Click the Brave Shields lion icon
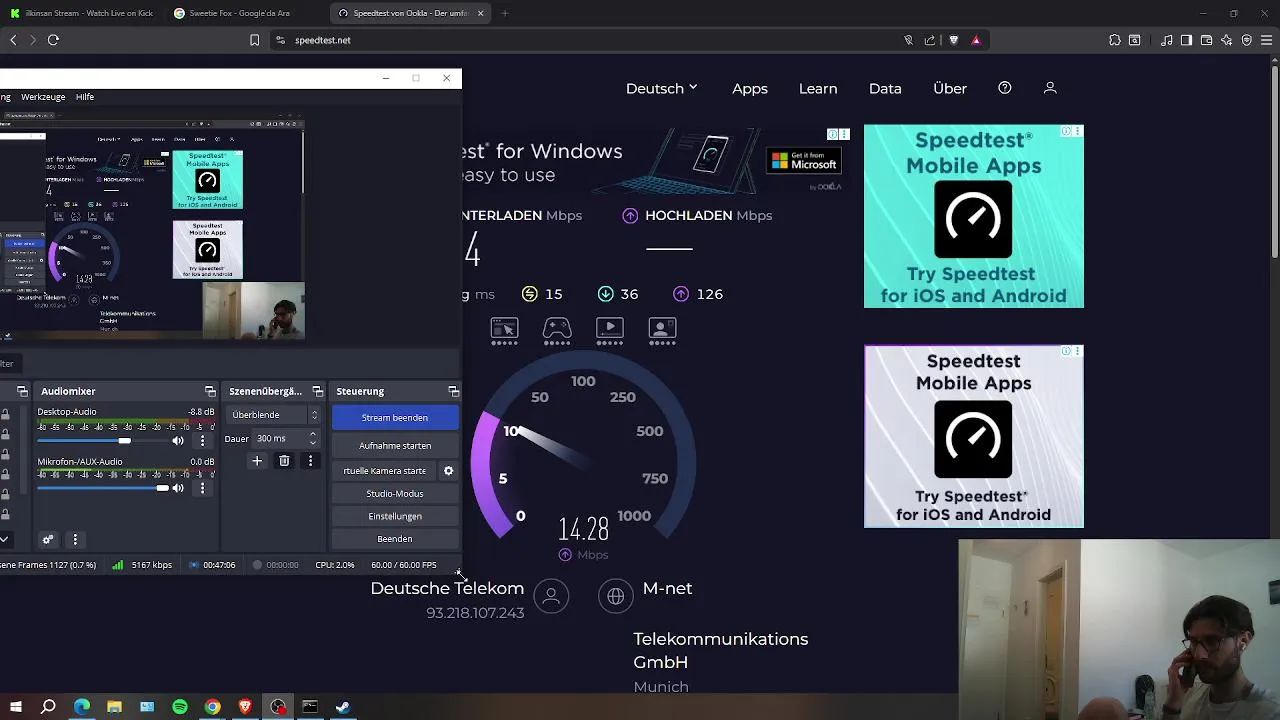1280x720 pixels. pyautogui.click(x=954, y=40)
